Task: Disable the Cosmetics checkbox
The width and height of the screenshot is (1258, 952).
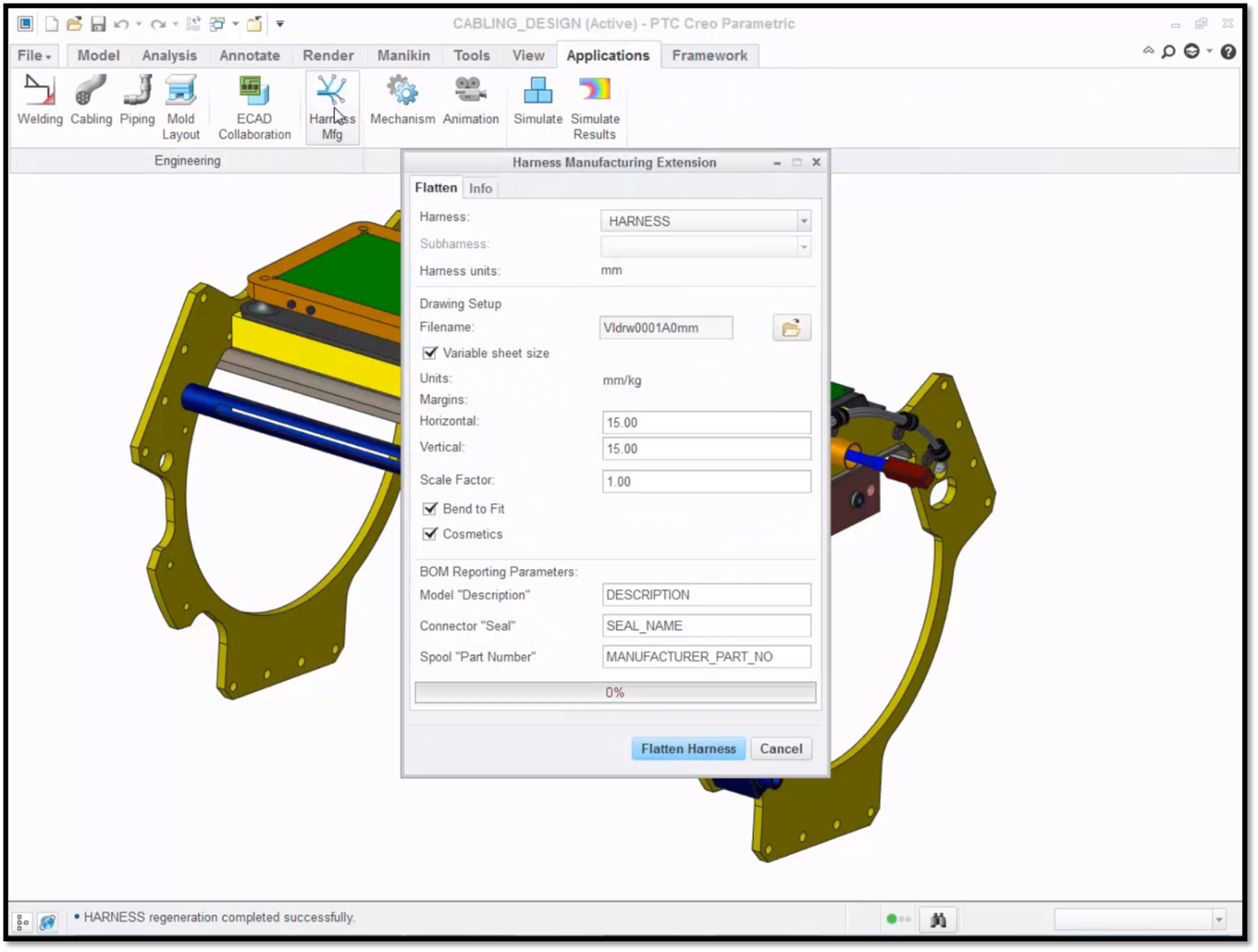Action: 430,534
